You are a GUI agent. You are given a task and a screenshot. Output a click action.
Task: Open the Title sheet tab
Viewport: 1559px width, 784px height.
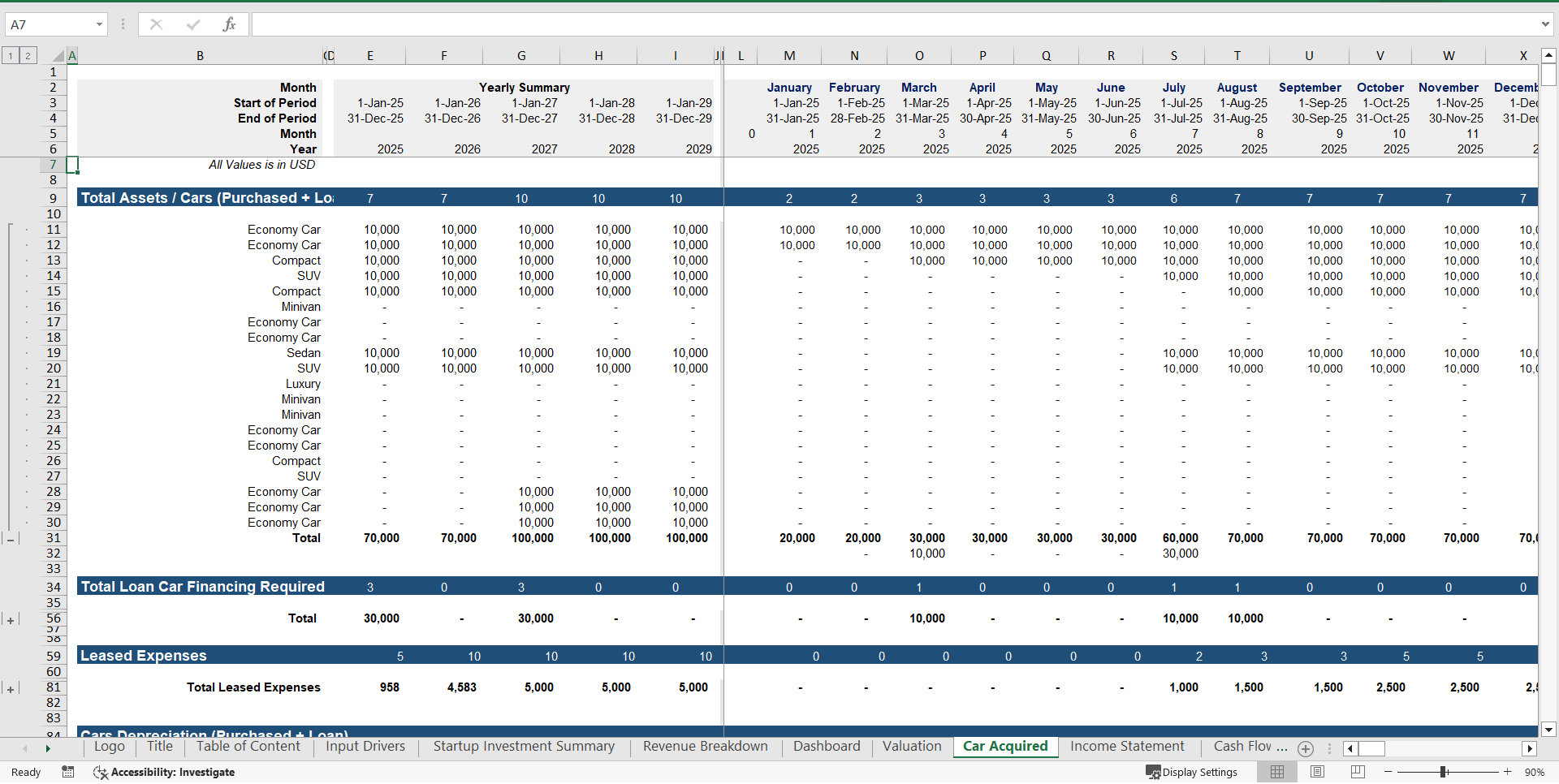coord(160,746)
